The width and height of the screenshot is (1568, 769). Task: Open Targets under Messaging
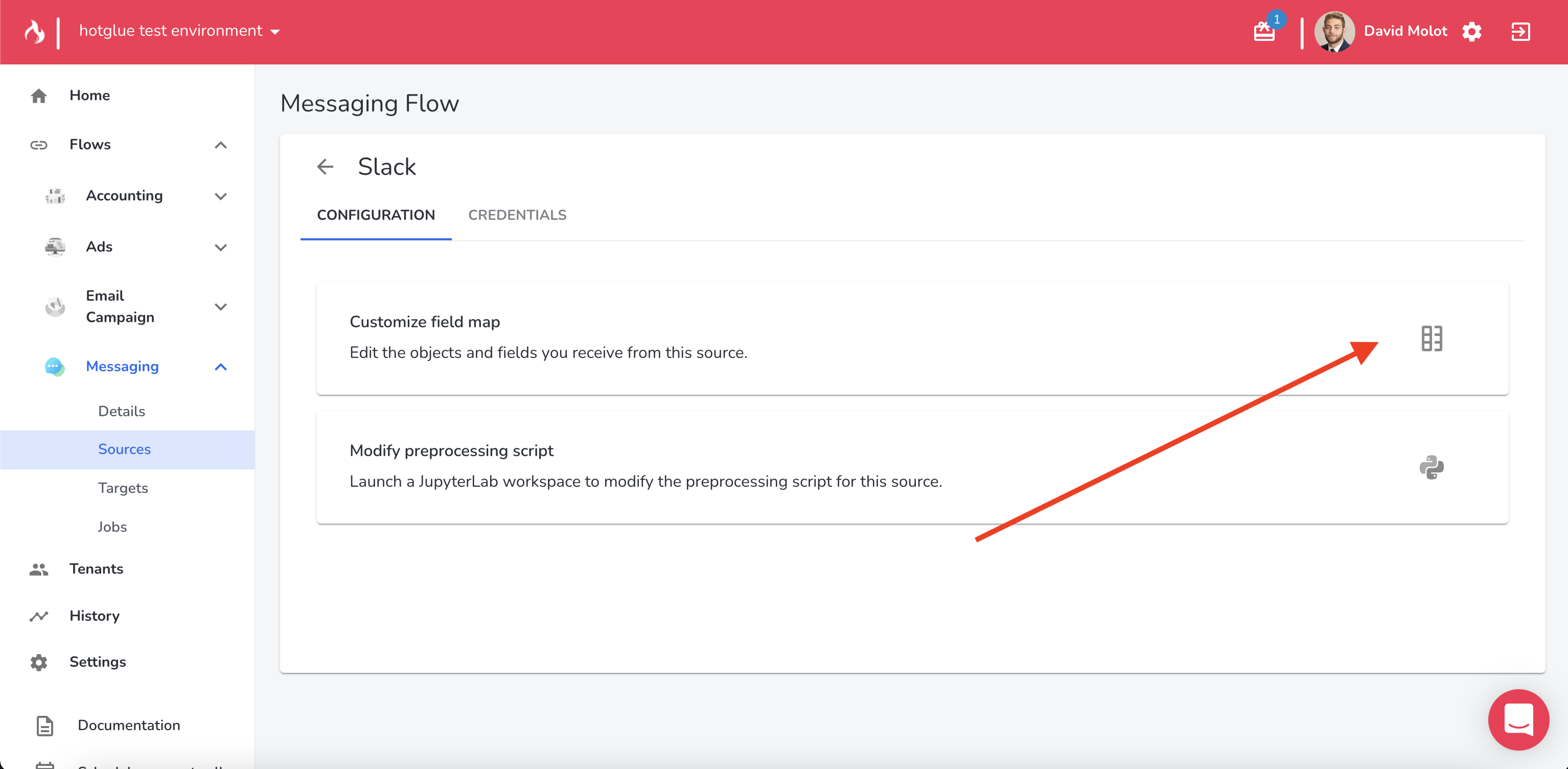(x=123, y=488)
